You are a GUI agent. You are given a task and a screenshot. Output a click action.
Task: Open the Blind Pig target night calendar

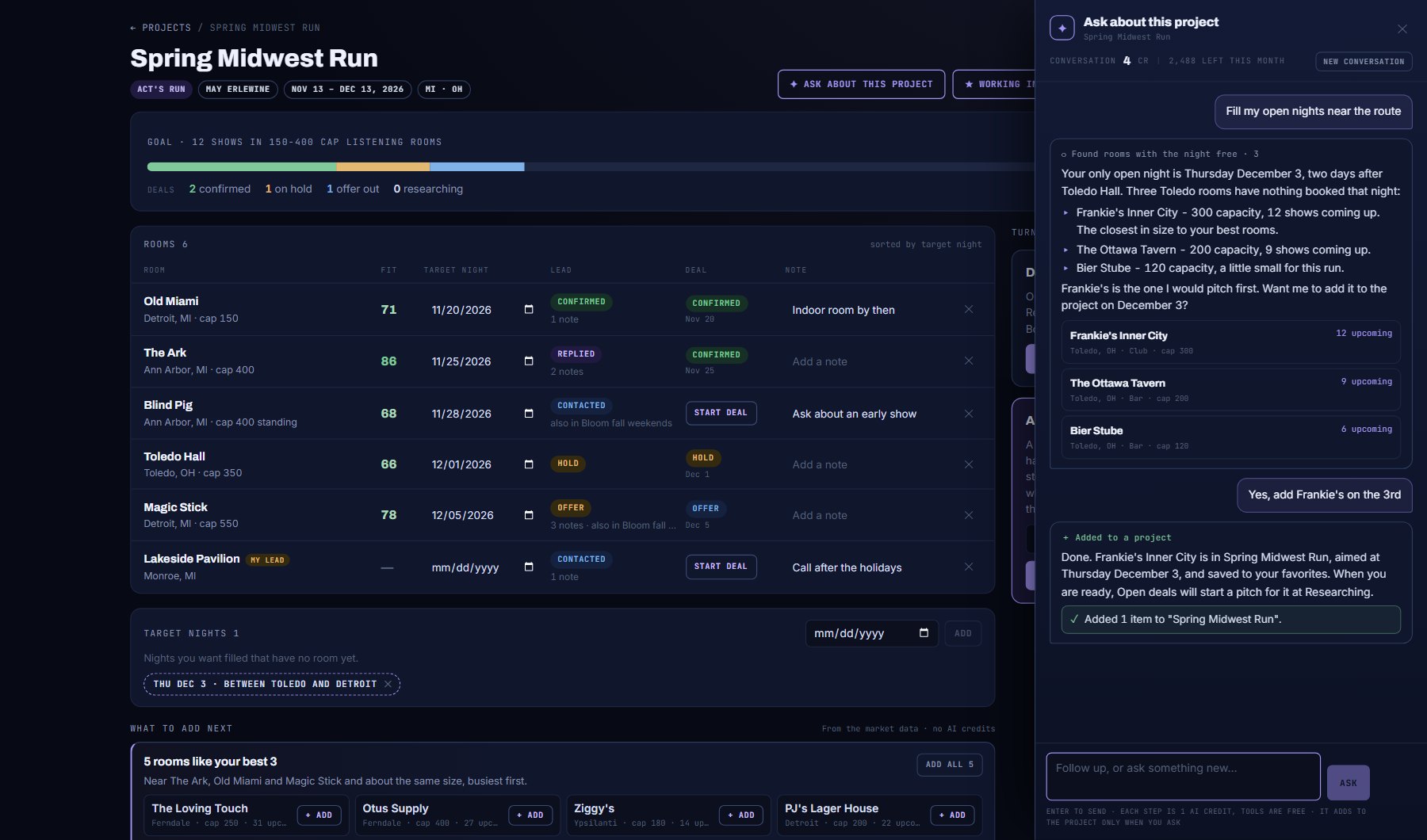[x=529, y=413]
